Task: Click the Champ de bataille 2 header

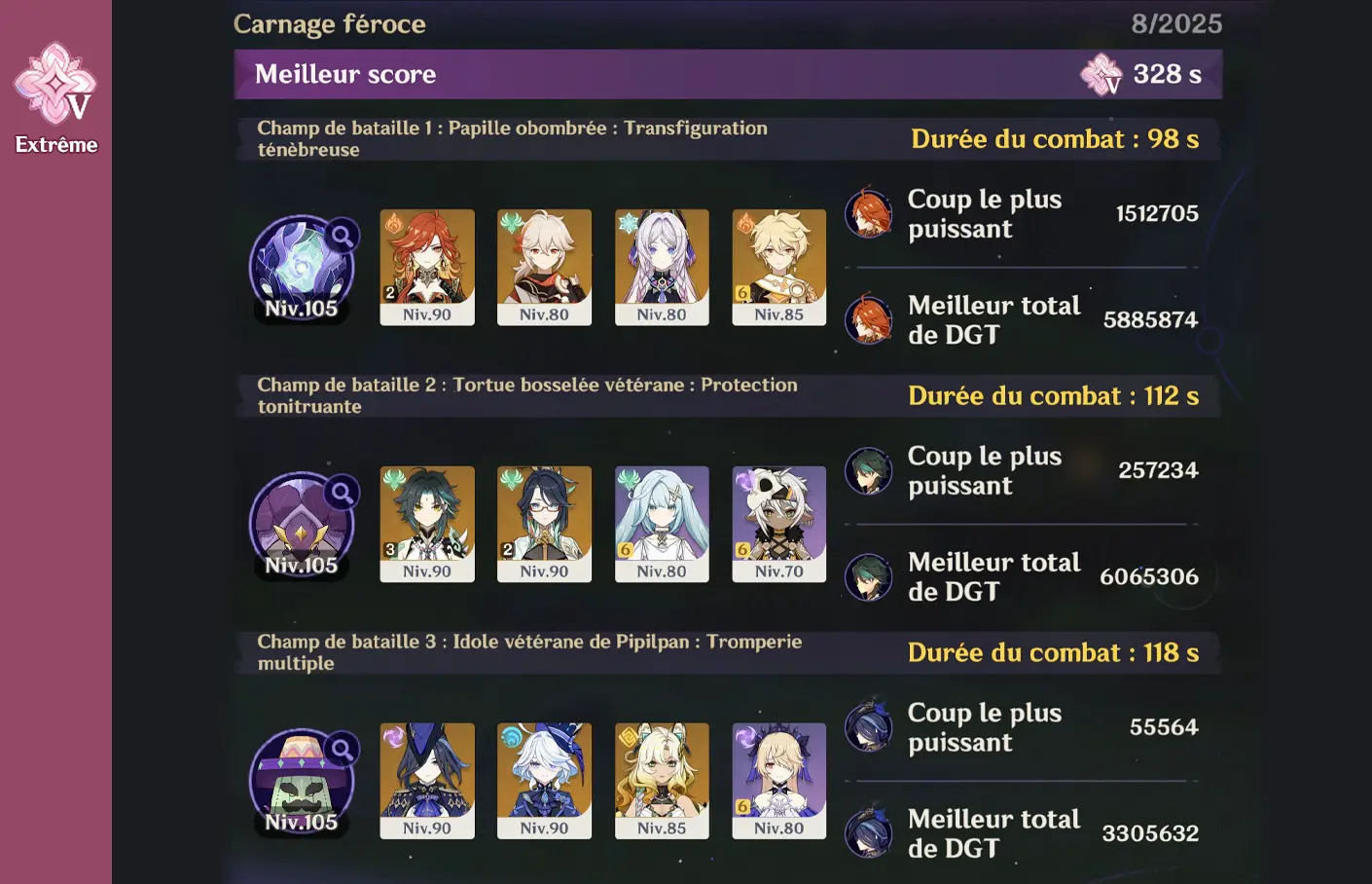Action: [x=728, y=396]
